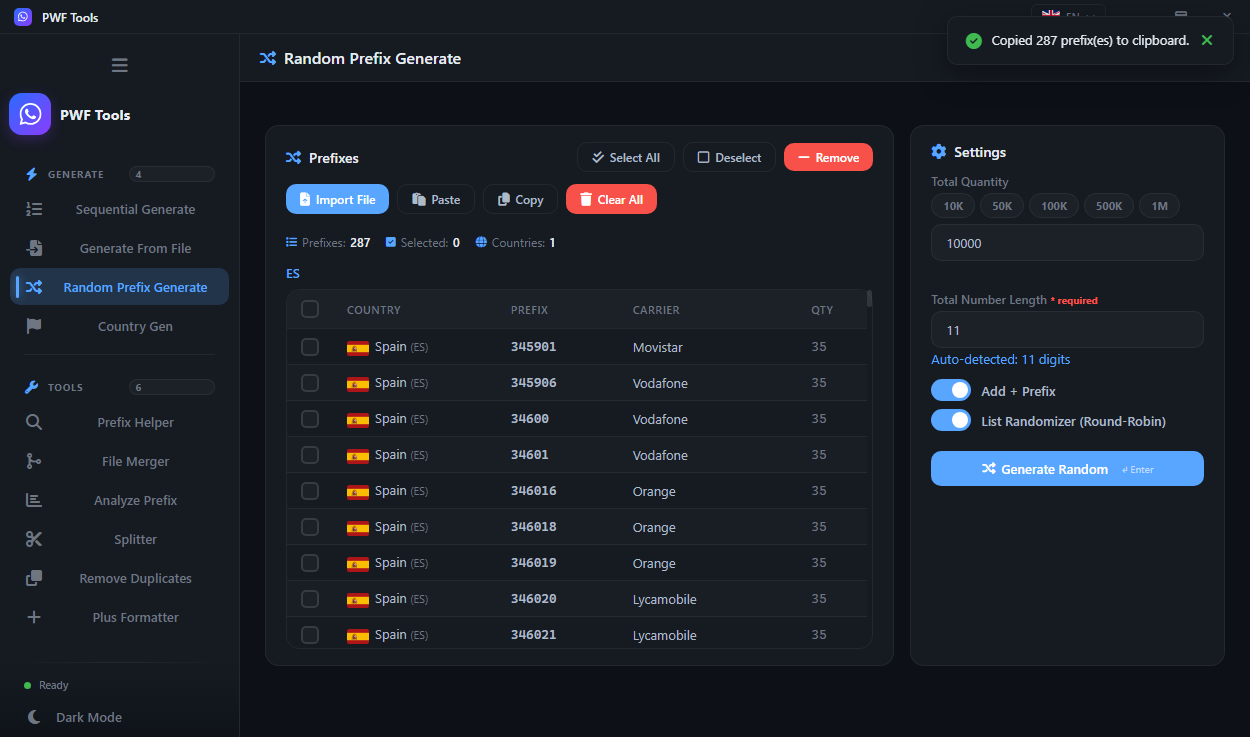Click the Auto-detected: 11 digits text

(1000, 359)
